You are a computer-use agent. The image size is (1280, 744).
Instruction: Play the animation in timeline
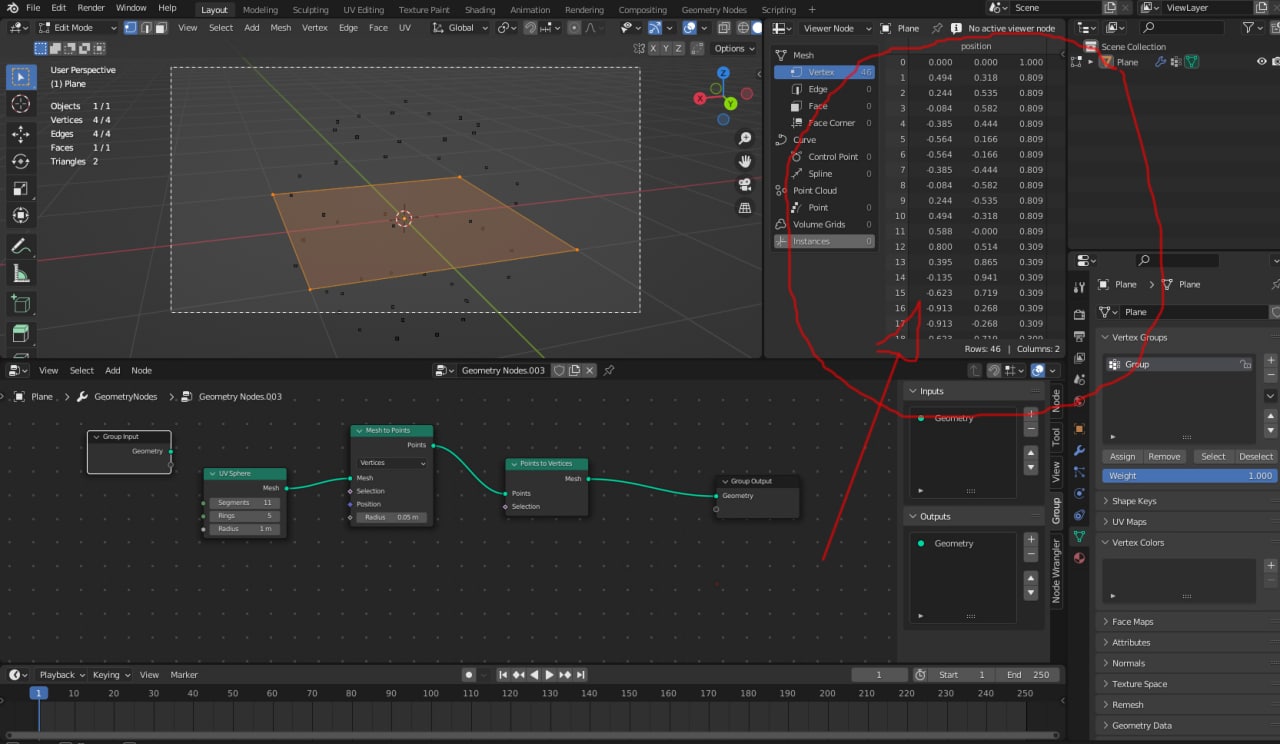(549, 675)
